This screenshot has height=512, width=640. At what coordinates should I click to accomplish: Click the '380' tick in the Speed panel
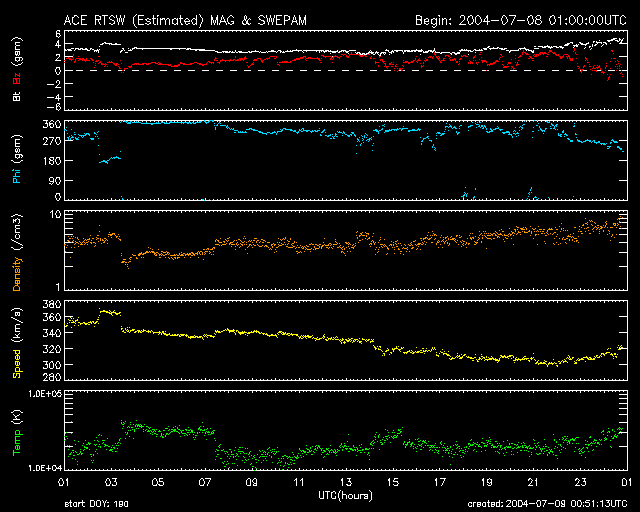coord(52,305)
